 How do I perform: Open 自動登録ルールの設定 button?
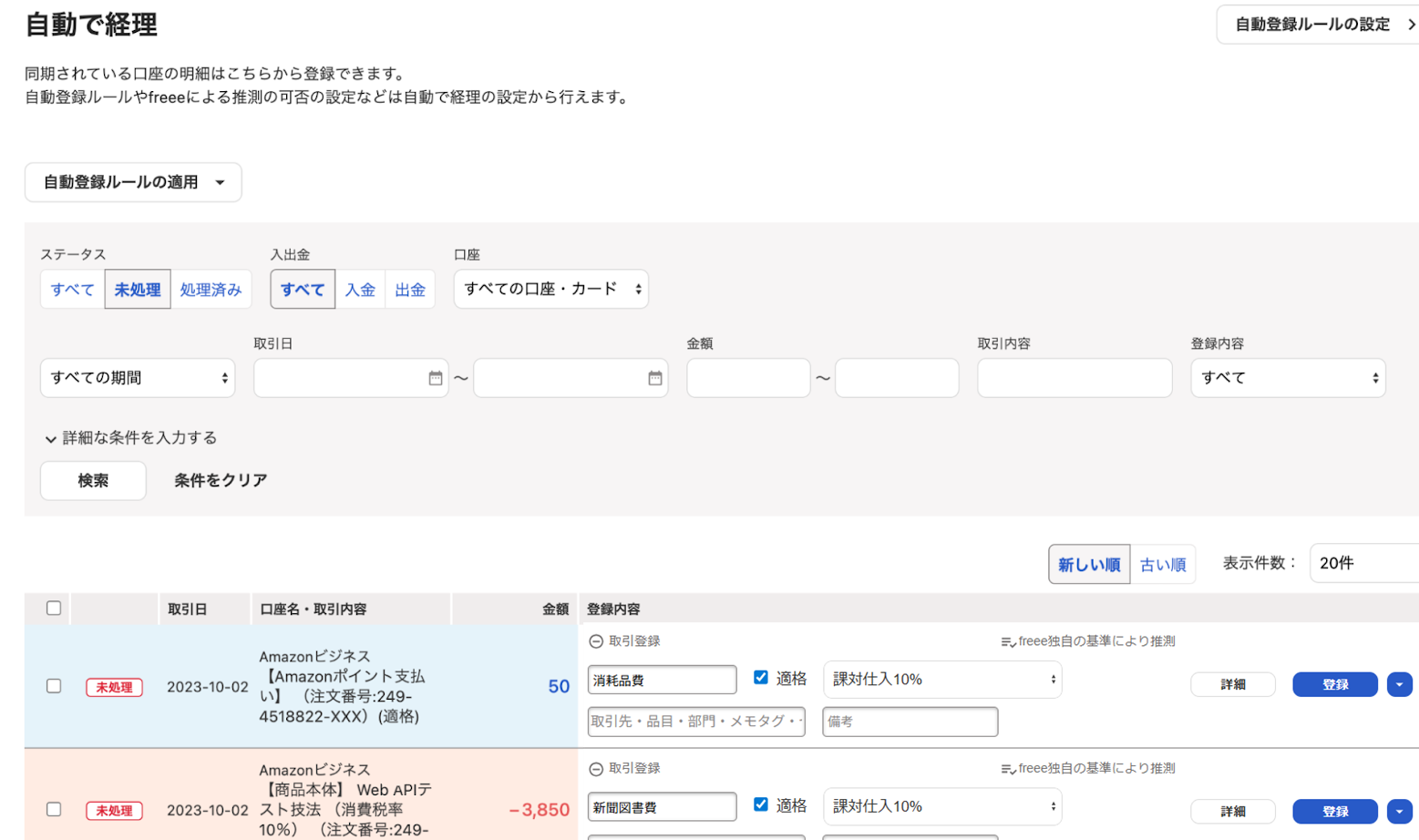coord(1318,25)
